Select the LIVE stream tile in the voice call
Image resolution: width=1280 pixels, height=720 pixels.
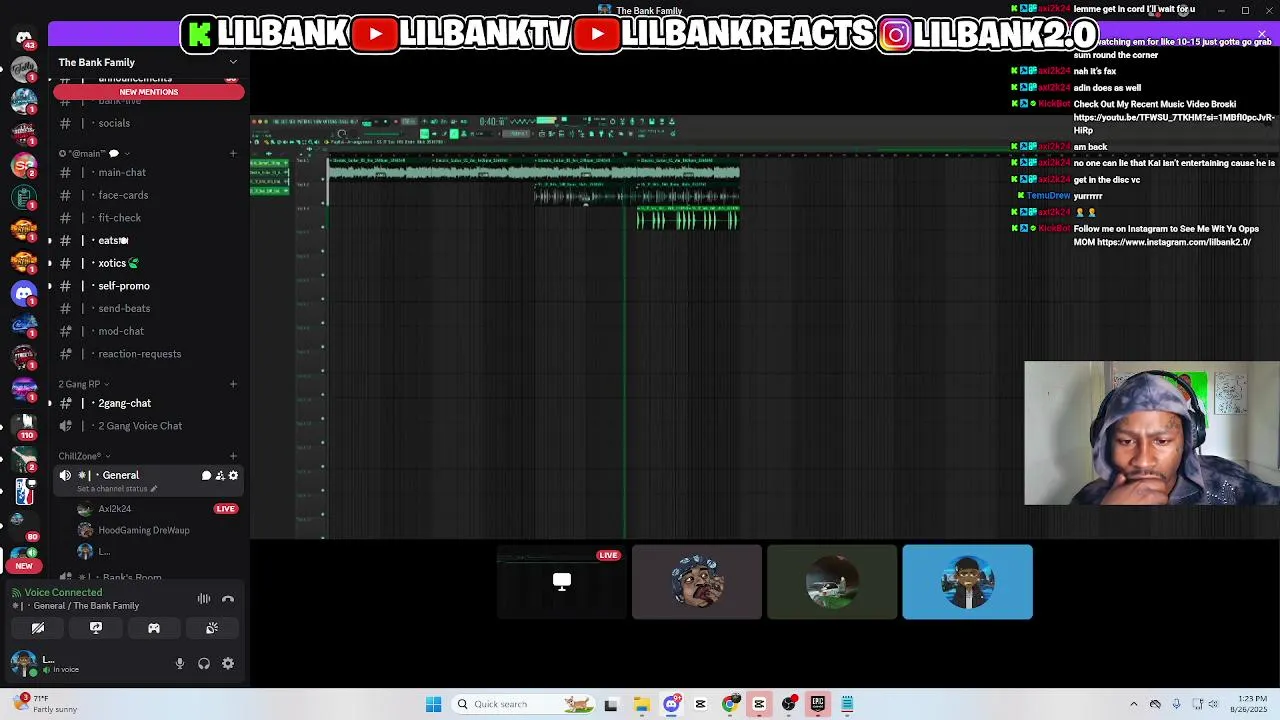(x=562, y=582)
